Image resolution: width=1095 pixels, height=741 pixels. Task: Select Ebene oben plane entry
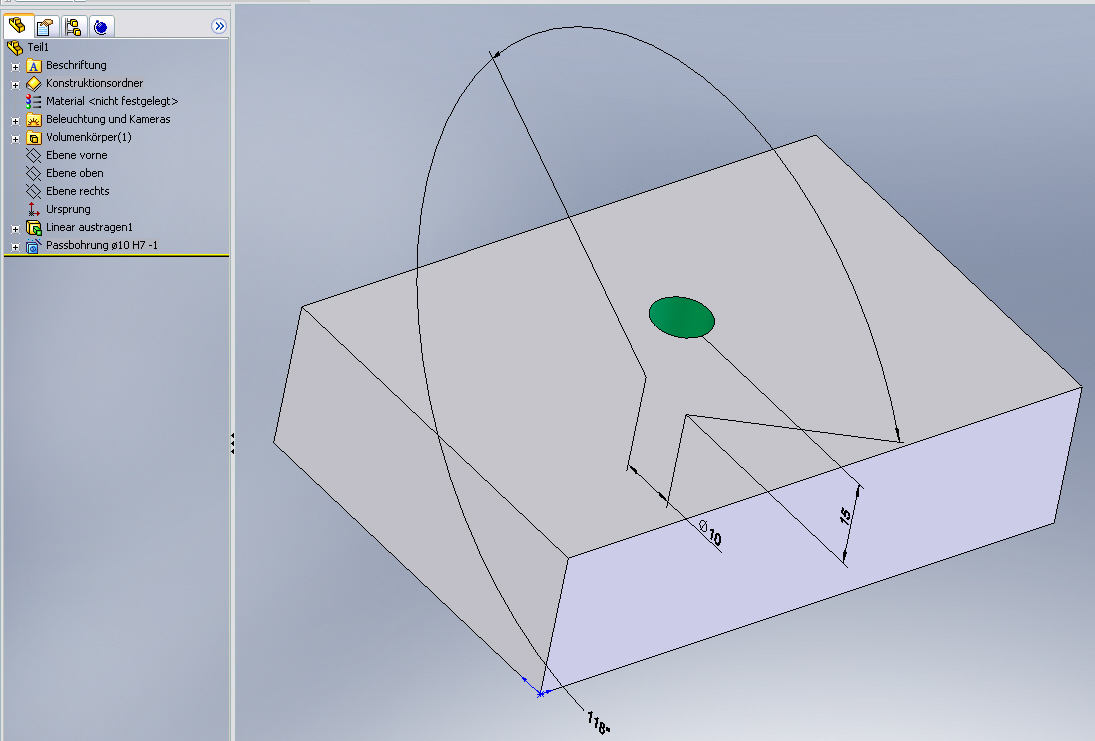click(75, 173)
